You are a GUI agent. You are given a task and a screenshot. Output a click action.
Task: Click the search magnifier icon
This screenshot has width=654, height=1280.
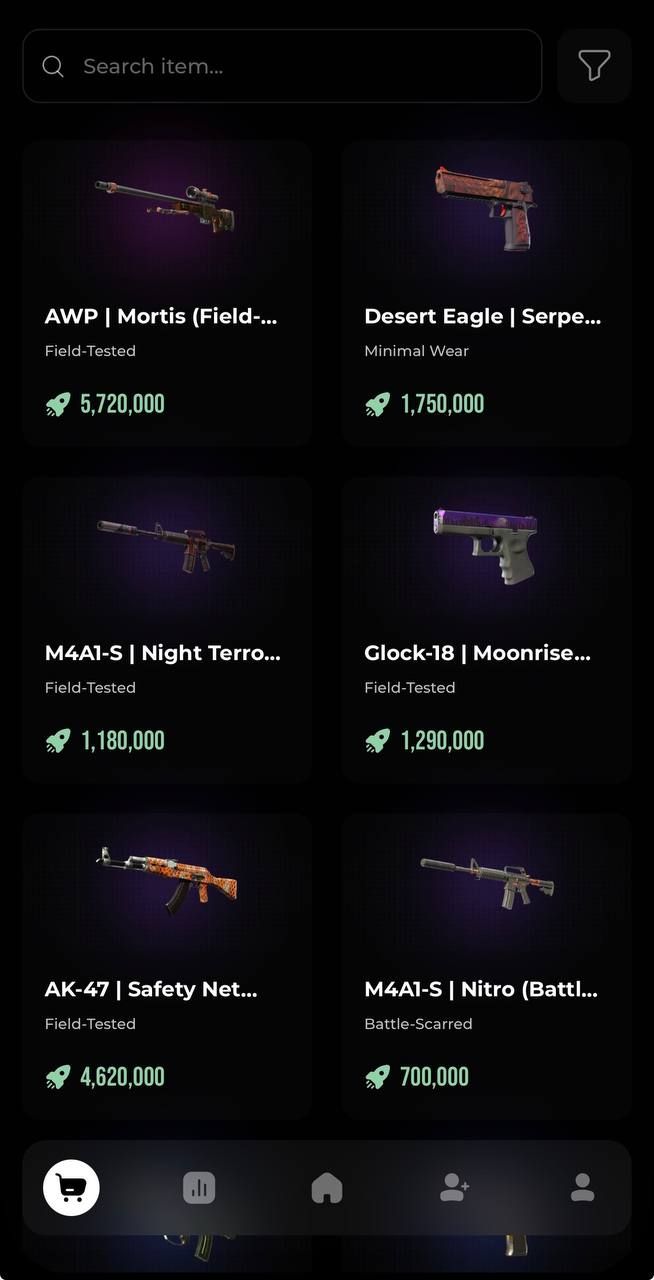point(53,66)
